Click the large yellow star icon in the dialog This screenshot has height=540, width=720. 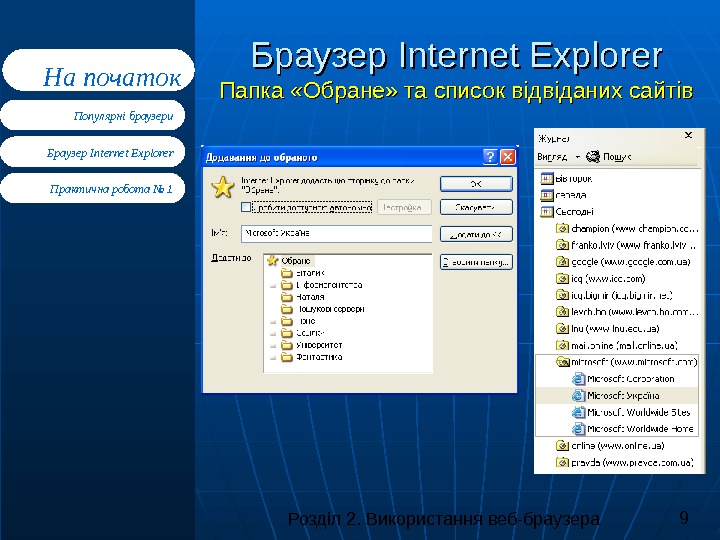pos(223,187)
